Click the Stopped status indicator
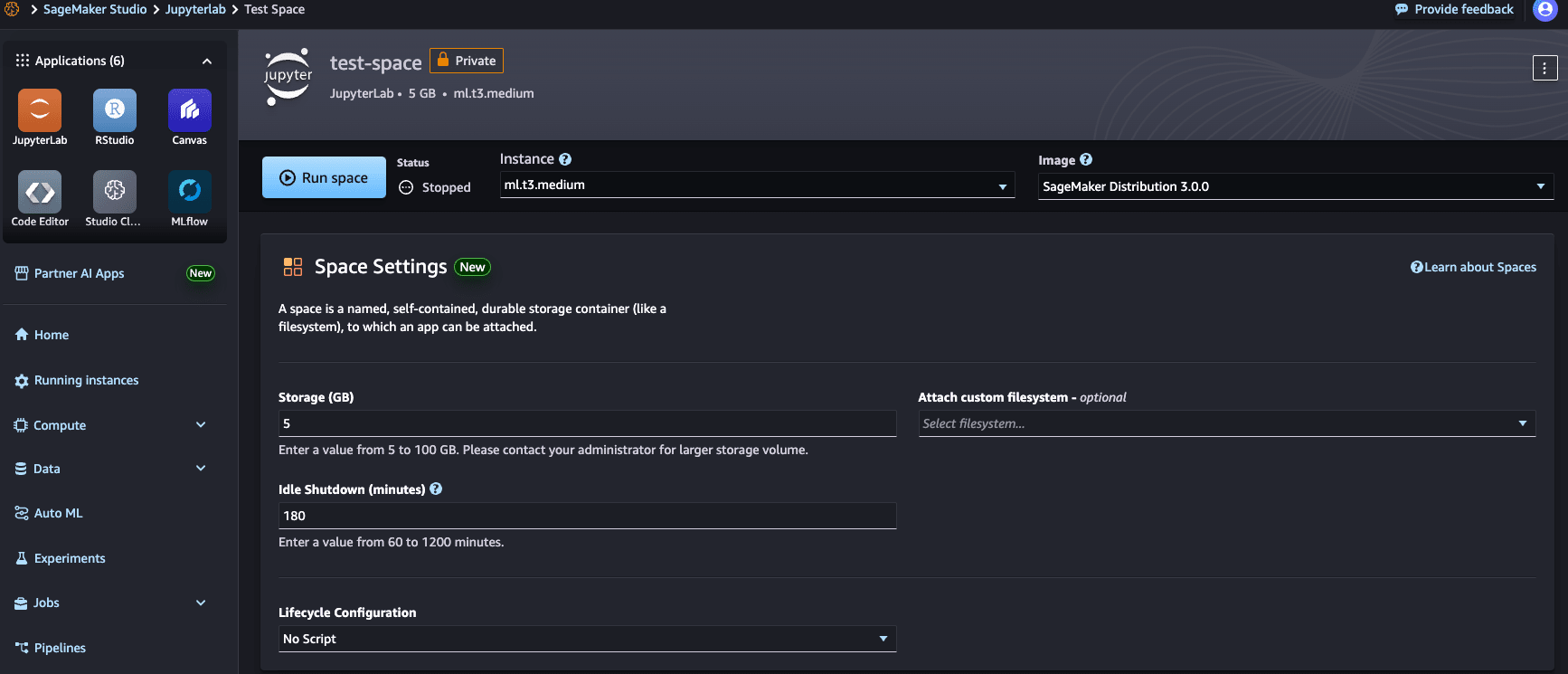The width and height of the screenshot is (1568, 674). click(x=435, y=187)
